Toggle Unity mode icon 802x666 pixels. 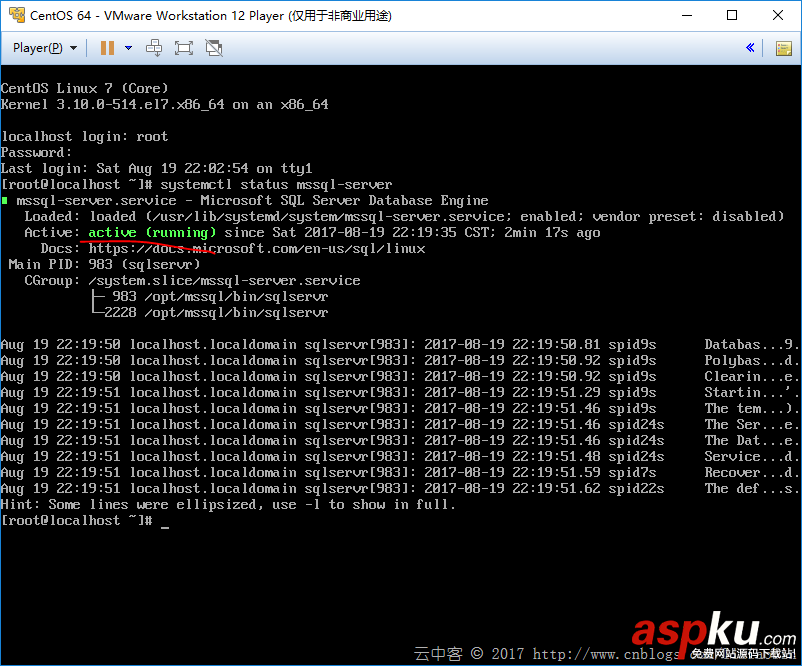tap(214, 48)
